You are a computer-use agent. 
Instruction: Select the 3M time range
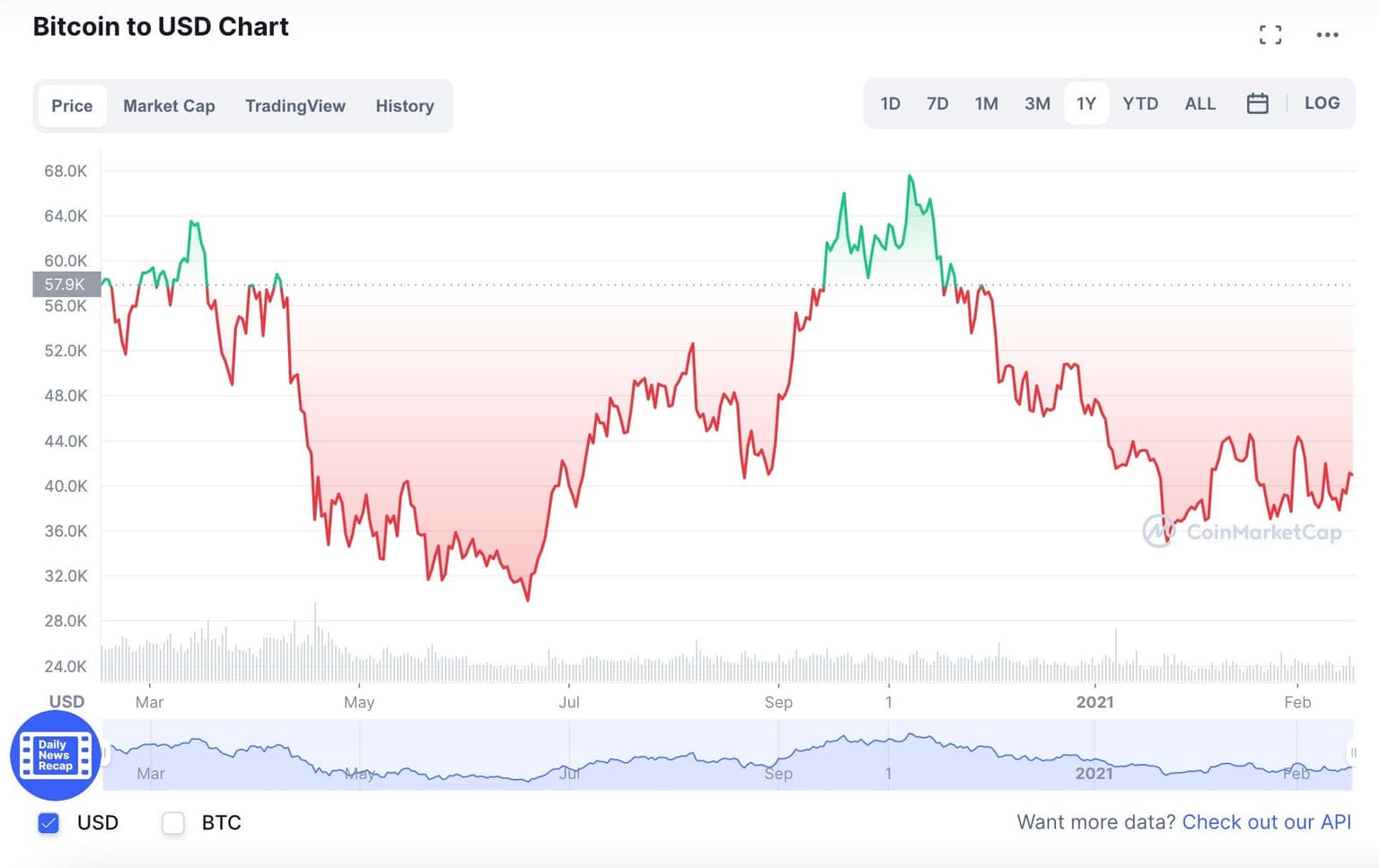(1037, 104)
